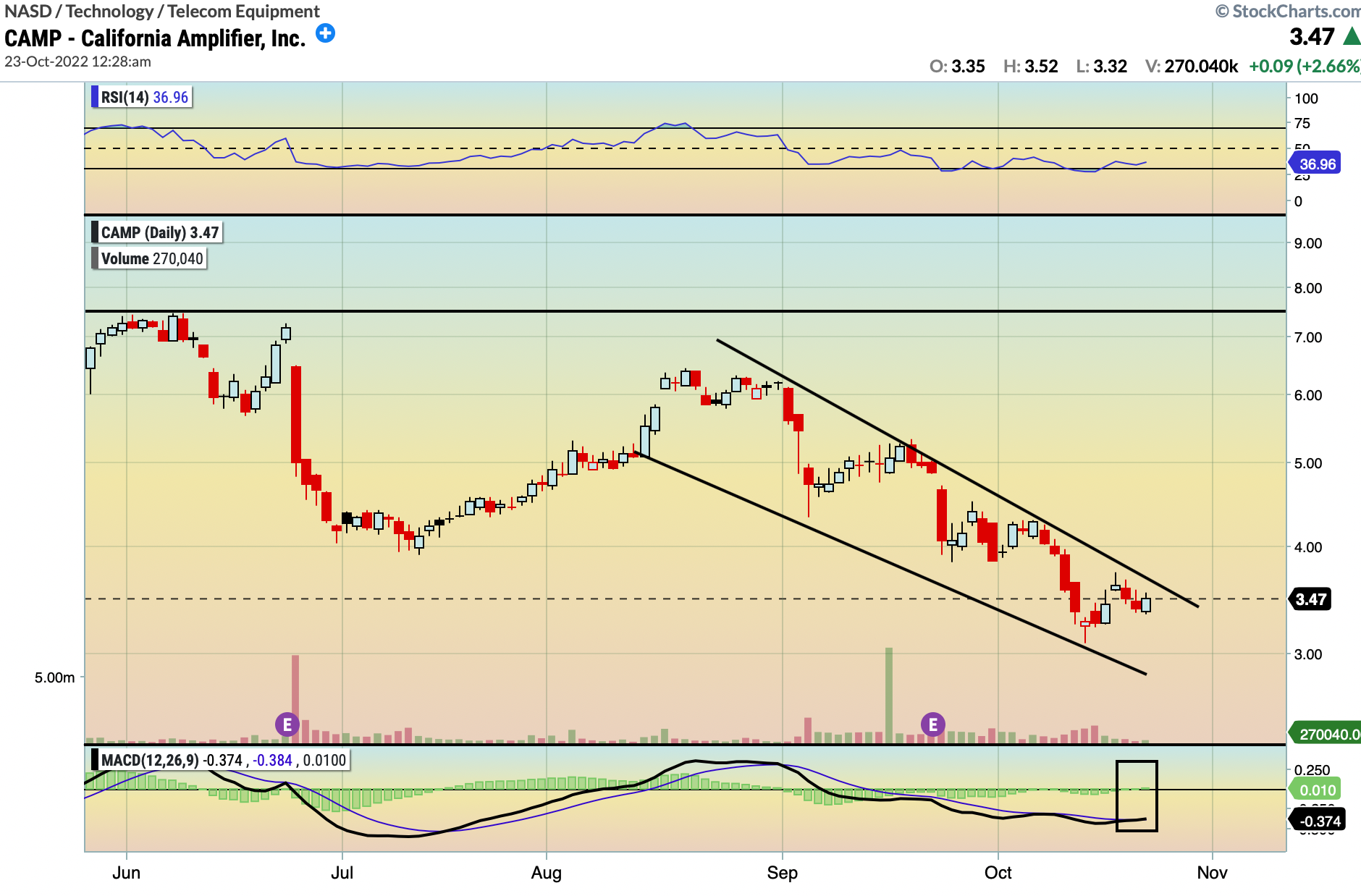Click the blue plus icon beside CAMP title
Image resolution: width=1361 pixels, height=896 pixels.
(x=326, y=33)
